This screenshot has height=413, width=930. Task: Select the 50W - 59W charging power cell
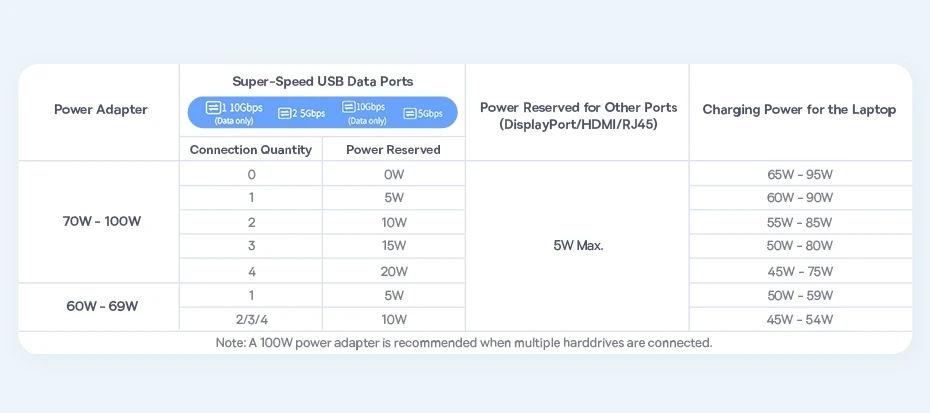click(x=800, y=296)
